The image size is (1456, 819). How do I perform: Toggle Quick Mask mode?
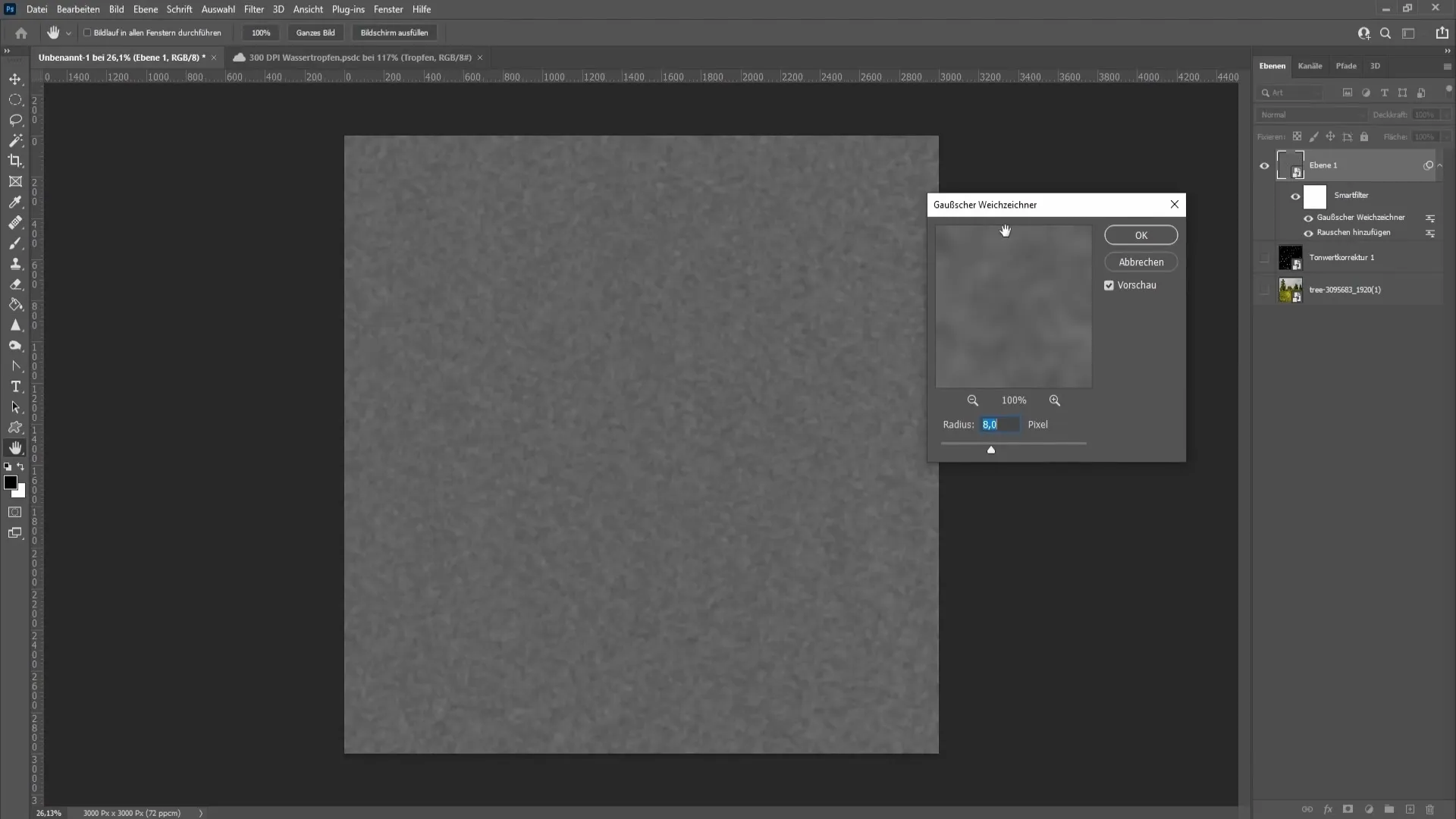pos(15,513)
